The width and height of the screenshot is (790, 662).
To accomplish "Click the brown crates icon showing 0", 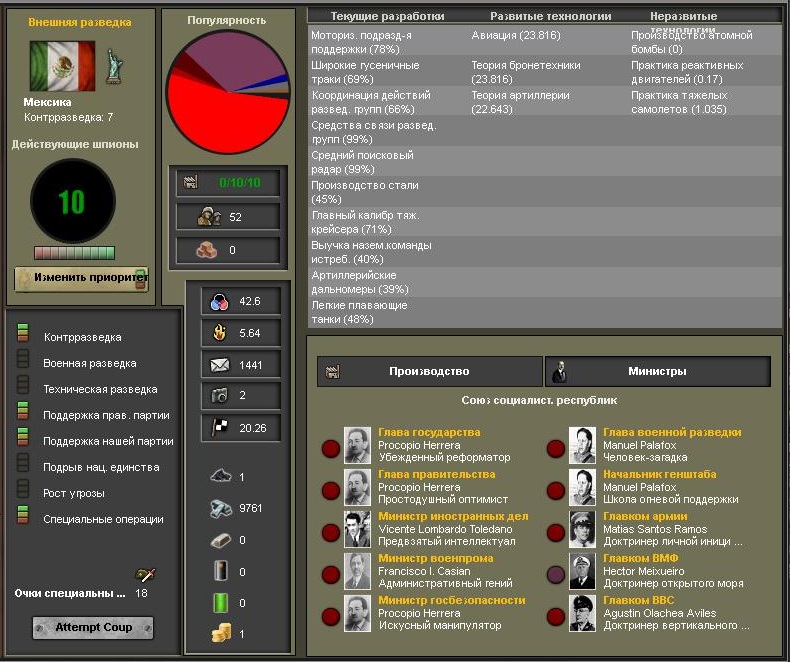I will pos(207,250).
